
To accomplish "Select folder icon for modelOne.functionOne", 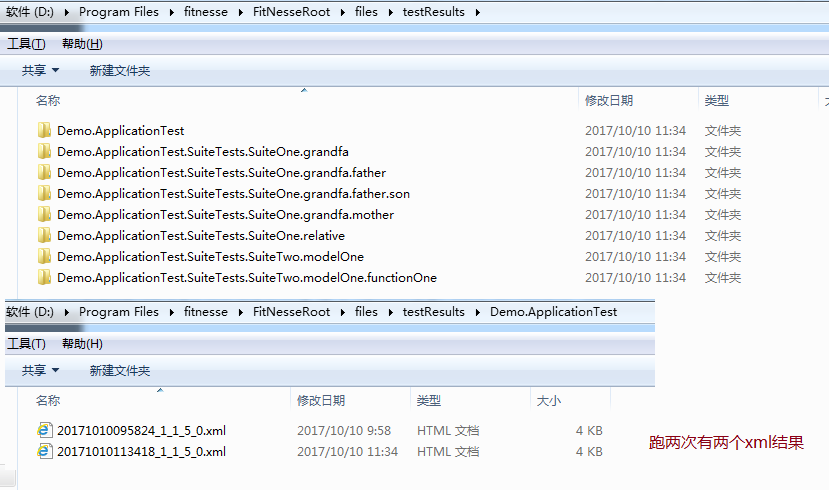I will tap(44, 278).
